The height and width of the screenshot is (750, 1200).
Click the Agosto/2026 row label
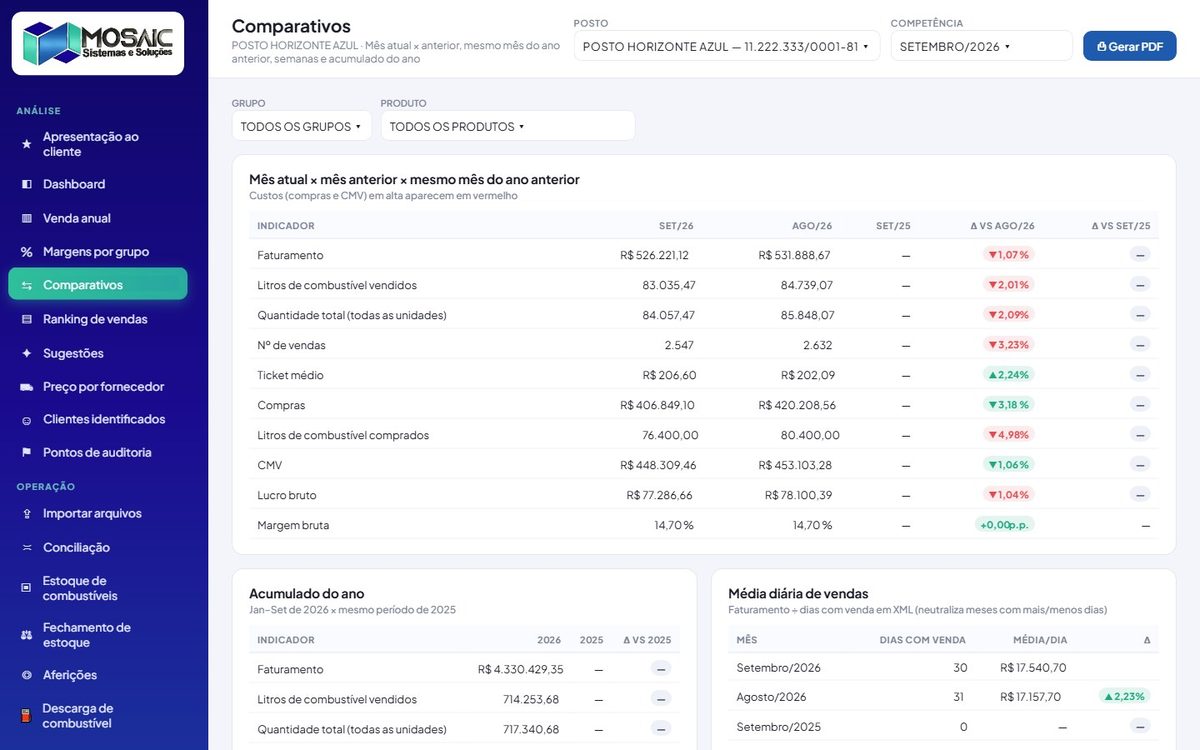(771, 697)
